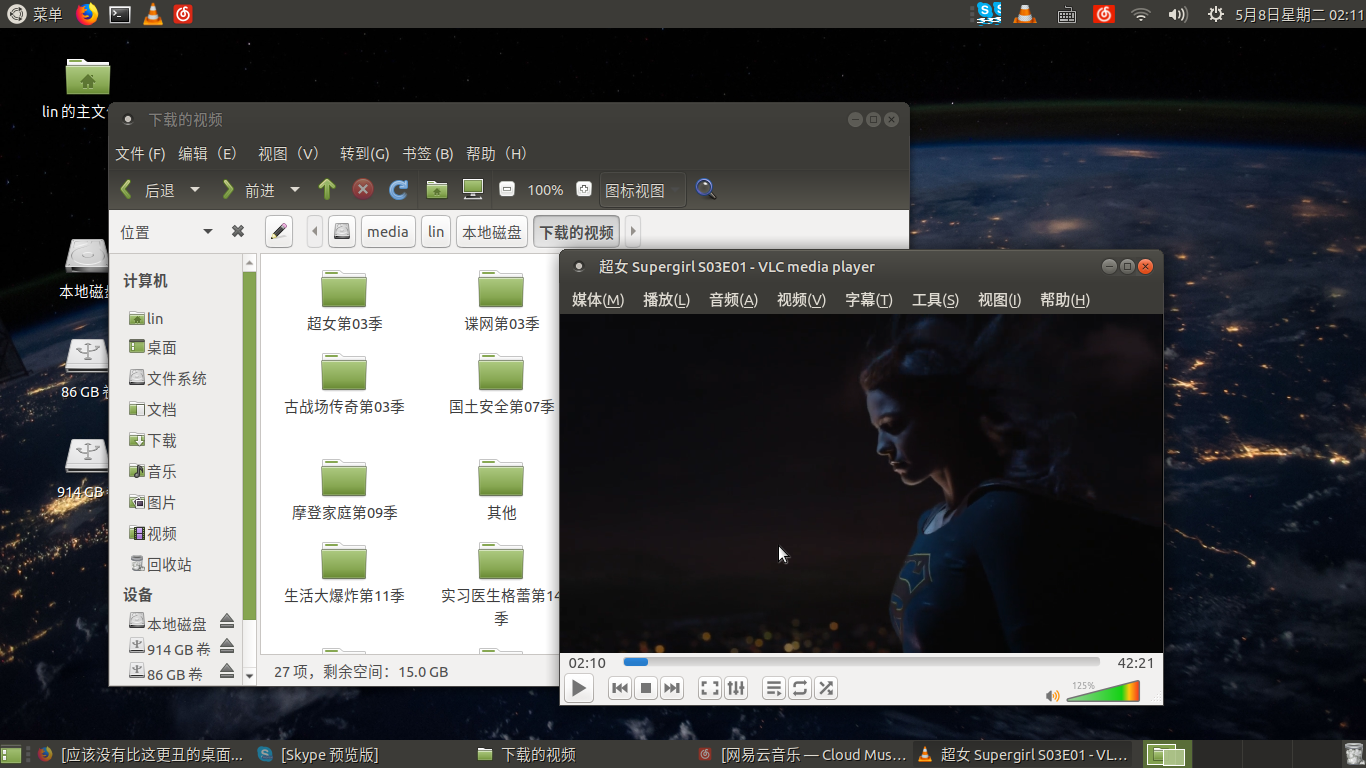Open computer toolbar icon
1366x768 pixels.
tap(473, 189)
